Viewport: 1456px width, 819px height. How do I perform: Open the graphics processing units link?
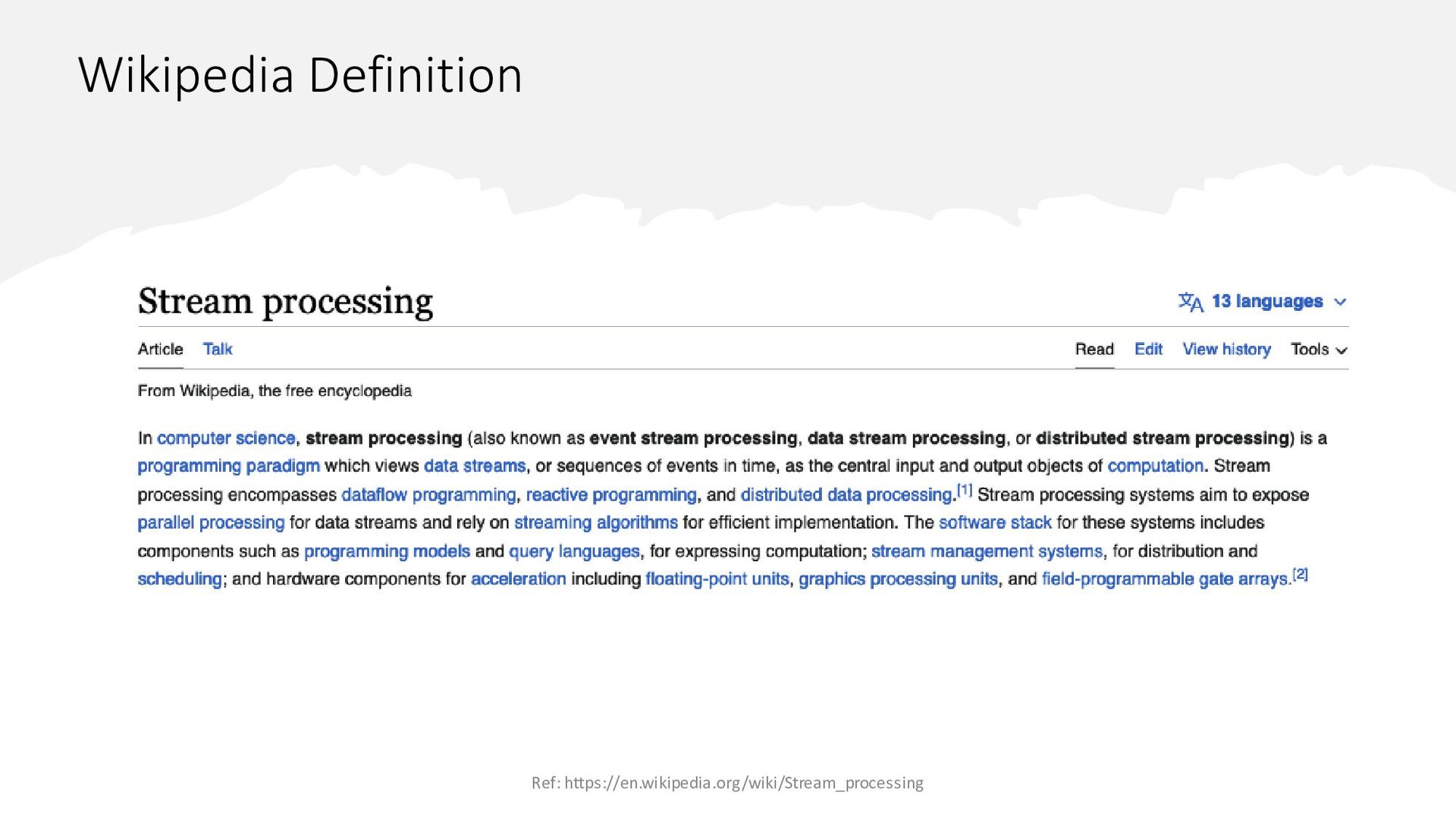click(x=898, y=579)
